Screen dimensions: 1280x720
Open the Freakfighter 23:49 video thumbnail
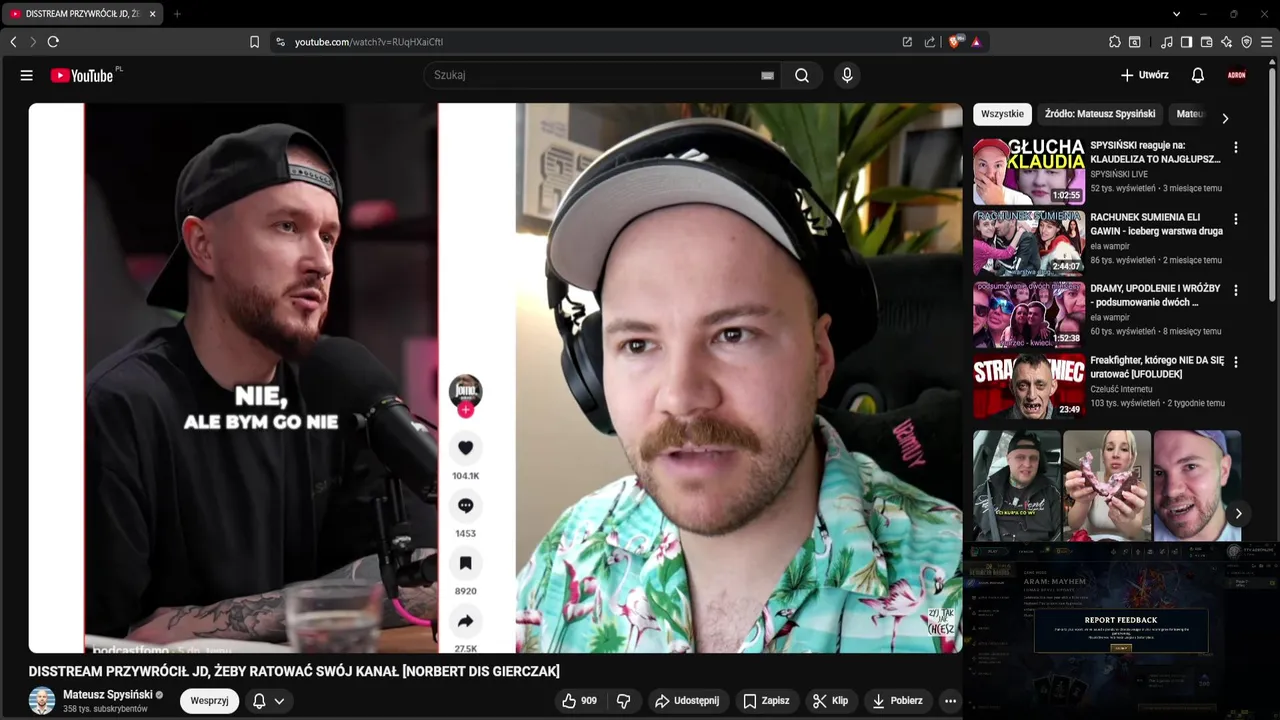1029,386
